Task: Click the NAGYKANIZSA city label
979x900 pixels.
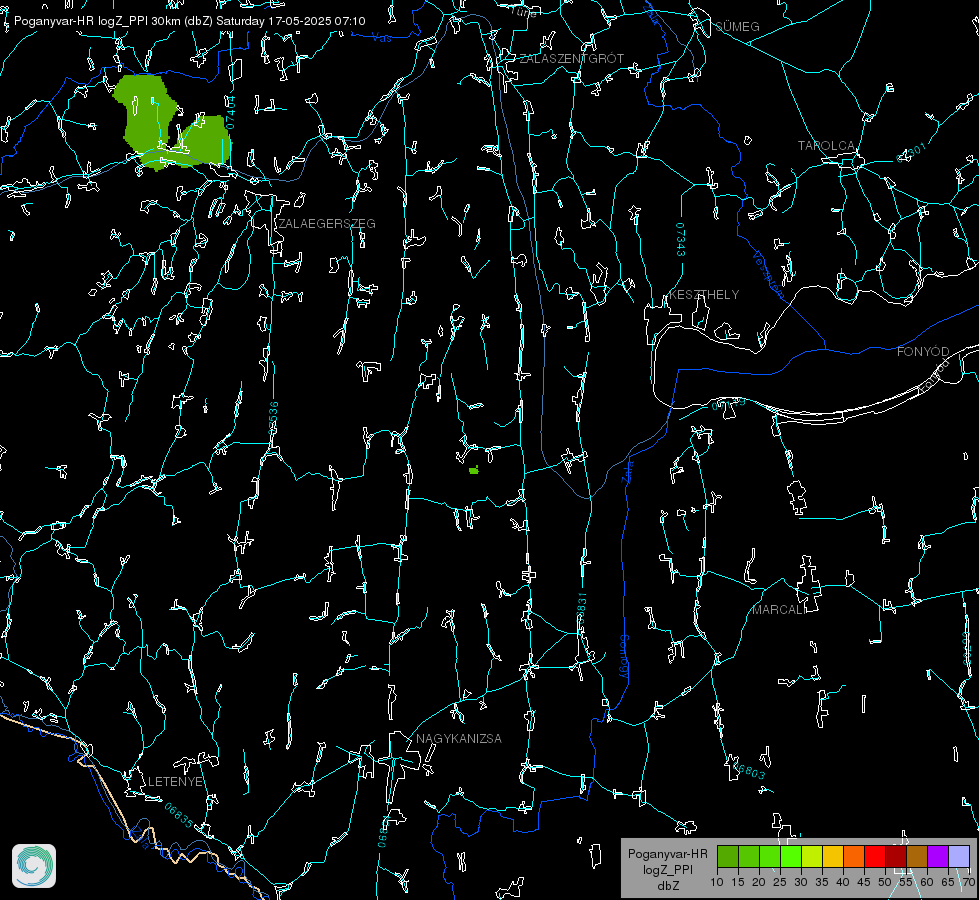Action: 459,738
